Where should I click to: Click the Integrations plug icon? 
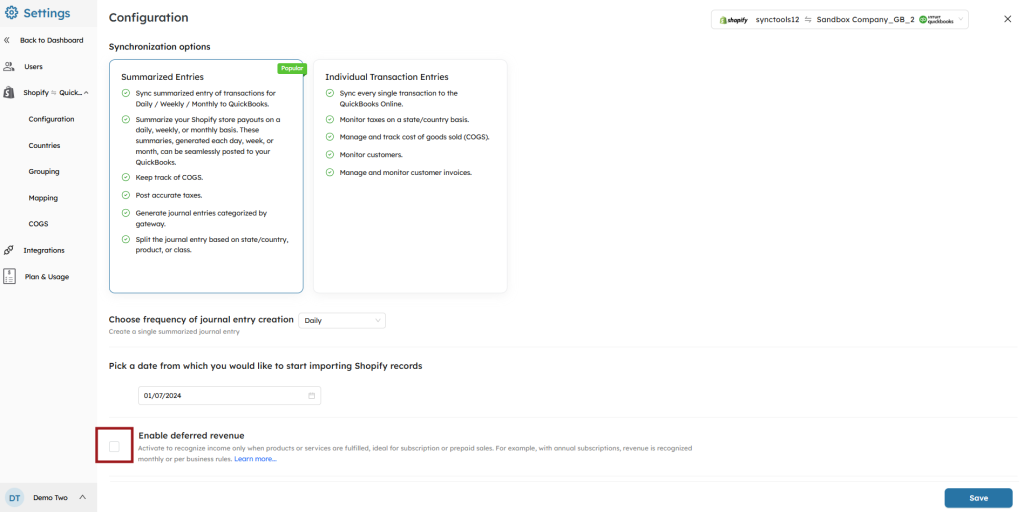pyautogui.click(x=9, y=250)
